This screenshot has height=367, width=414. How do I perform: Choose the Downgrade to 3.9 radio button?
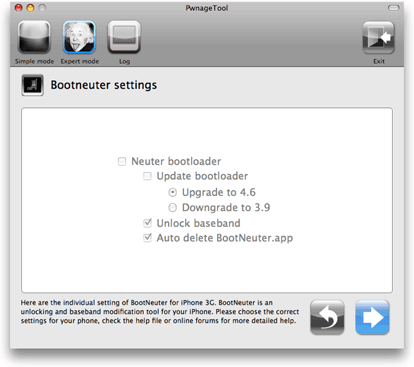[173, 208]
